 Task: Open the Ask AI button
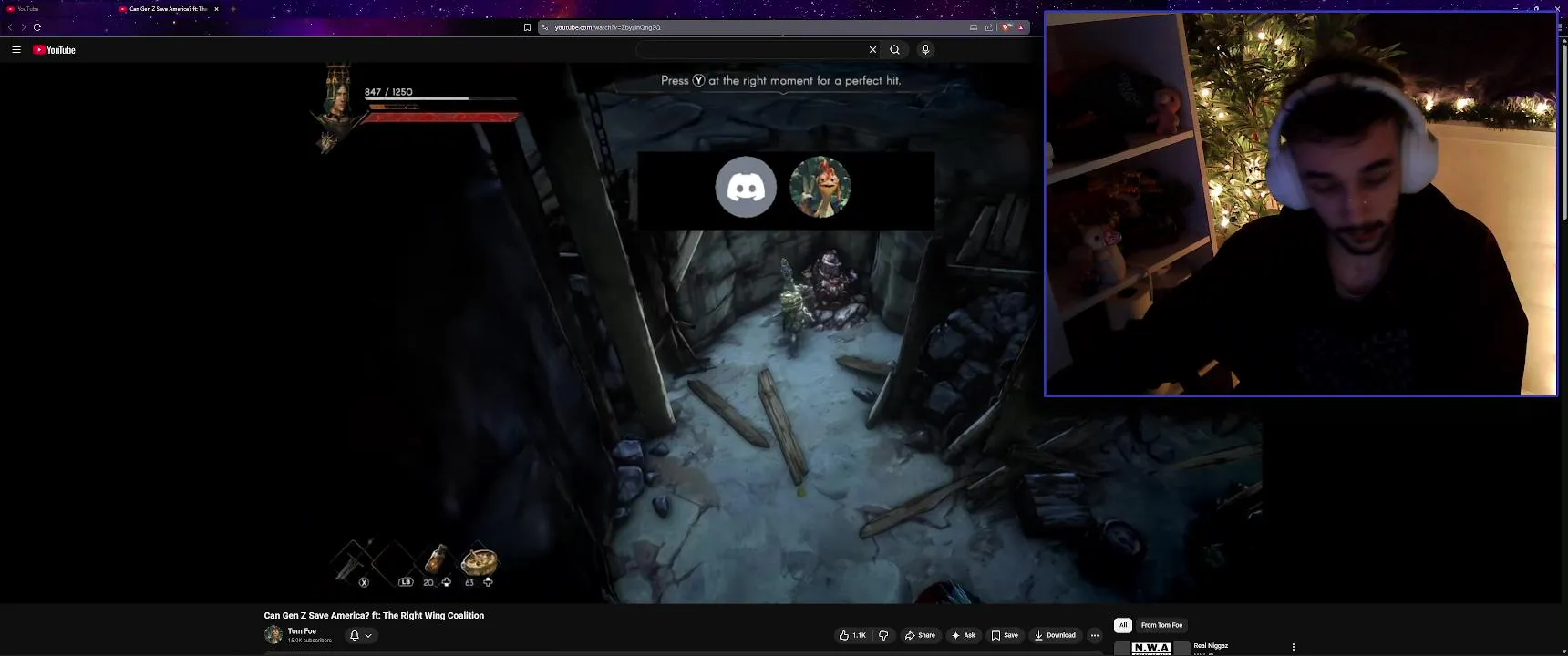[x=964, y=635]
